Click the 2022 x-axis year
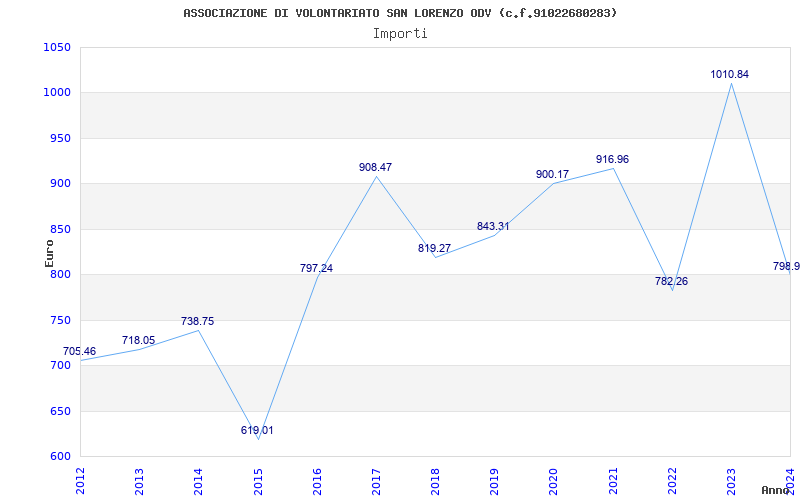Image resolution: width=800 pixels, height=500 pixels. click(x=672, y=481)
